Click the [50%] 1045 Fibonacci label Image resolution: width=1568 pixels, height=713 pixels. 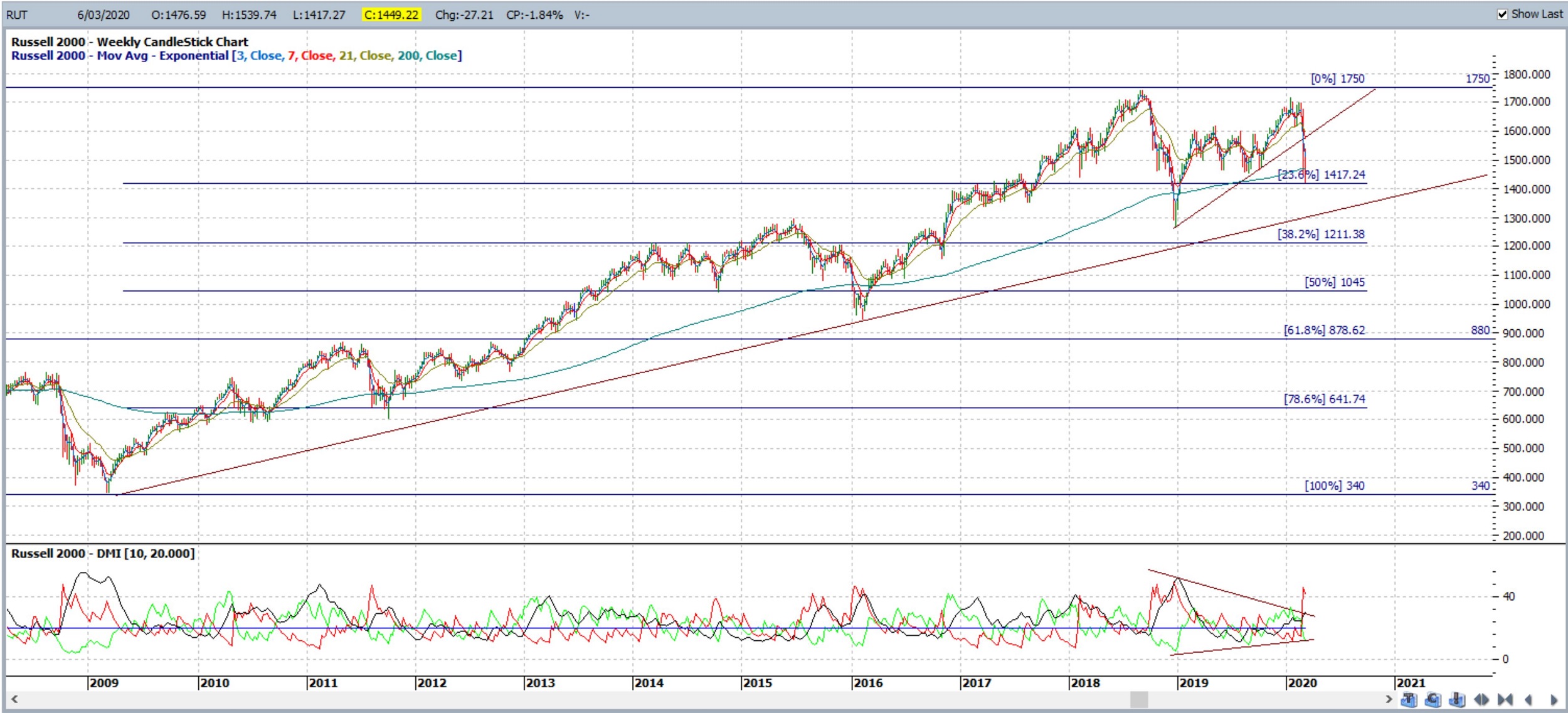(x=1335, y=282)
